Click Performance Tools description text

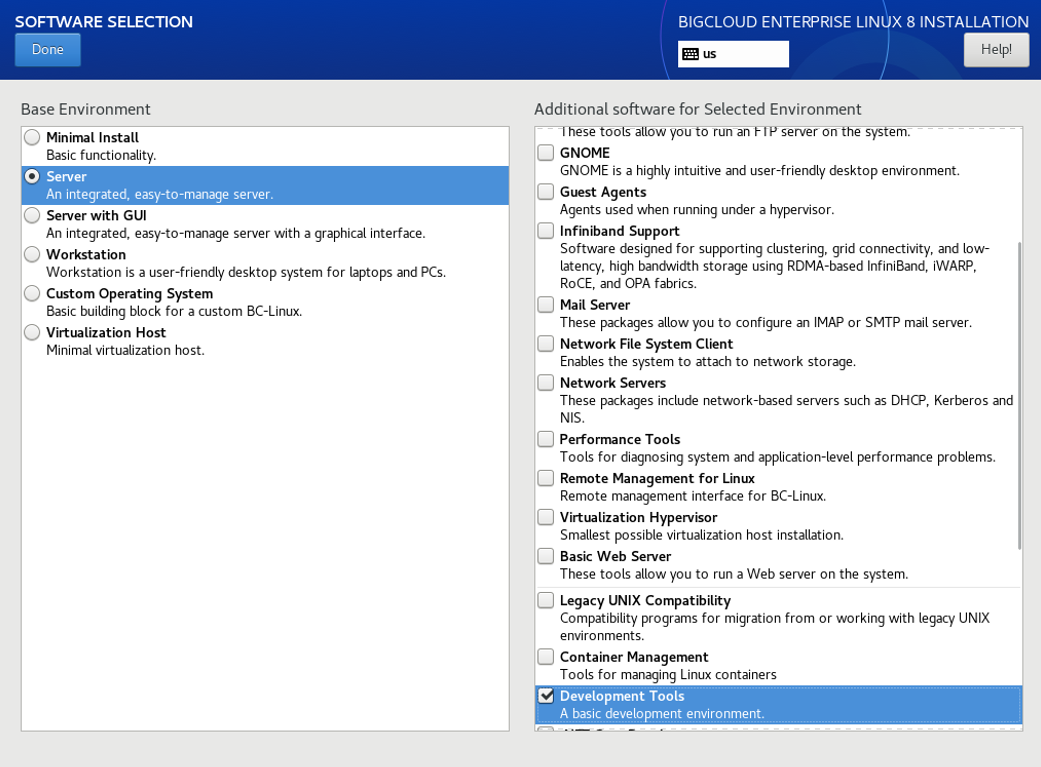[777, 458]
